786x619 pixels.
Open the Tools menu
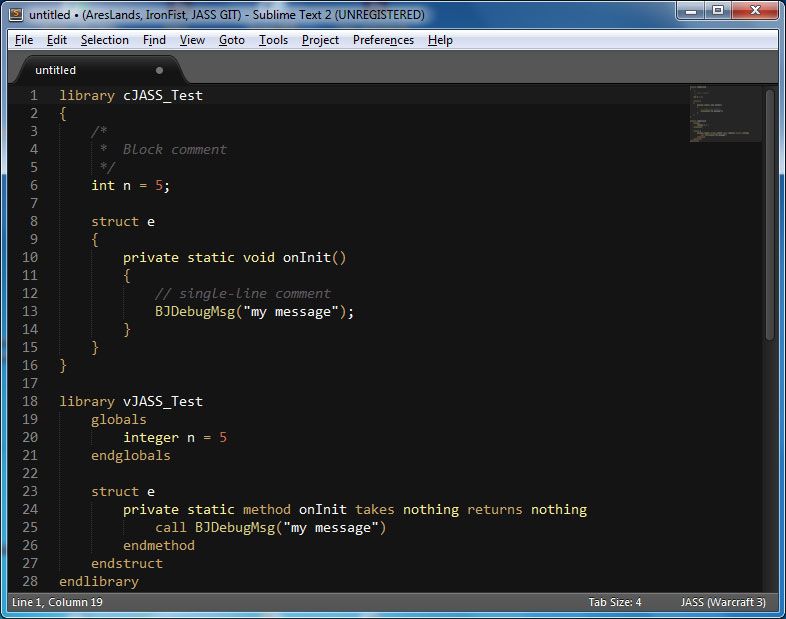(273, 40)
